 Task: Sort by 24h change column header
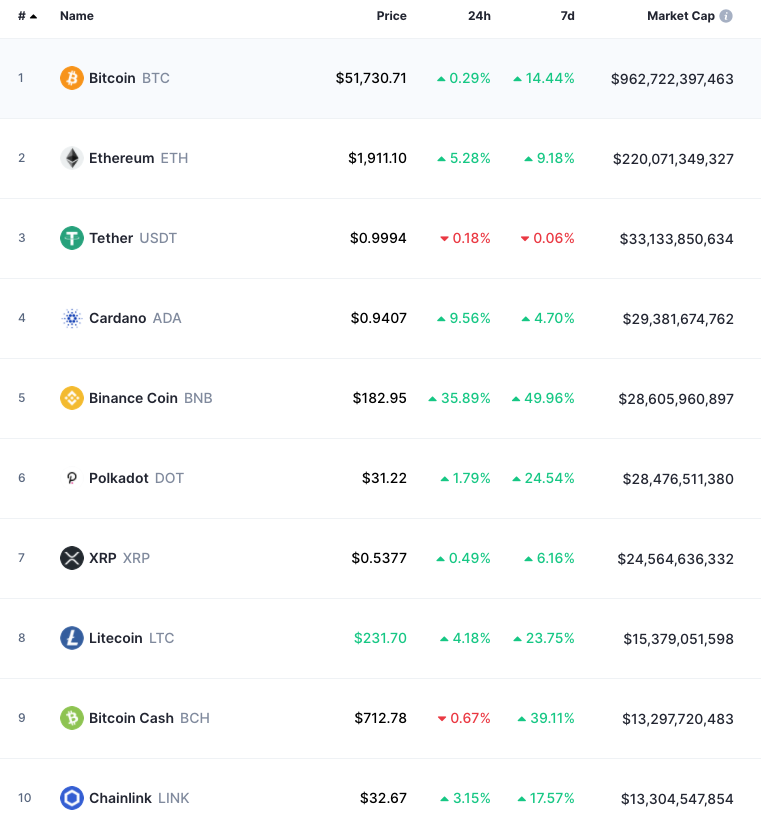[x=479, y=16]
